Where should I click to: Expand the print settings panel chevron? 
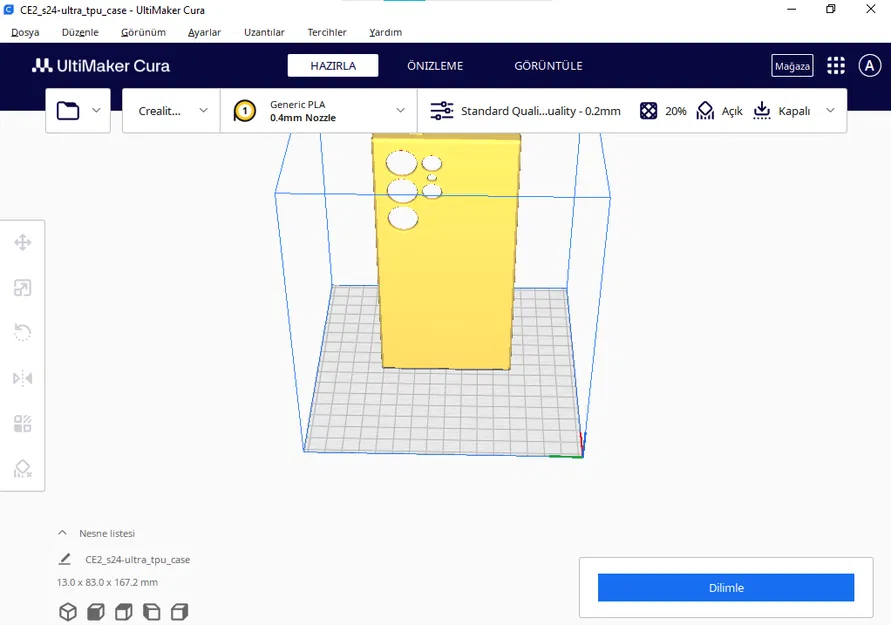point(830,110)
